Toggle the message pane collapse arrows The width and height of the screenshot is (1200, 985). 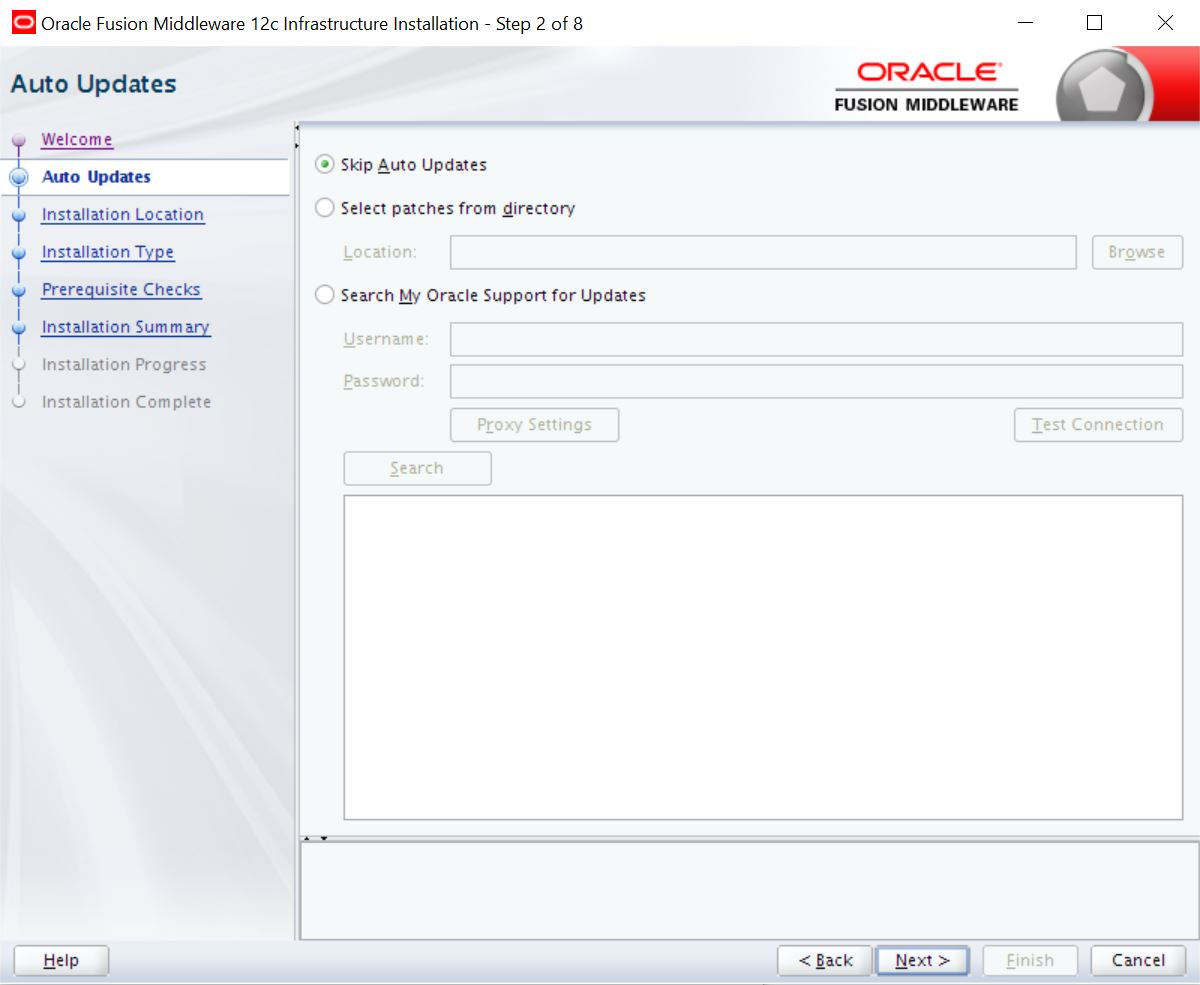[x=316, y=838]
